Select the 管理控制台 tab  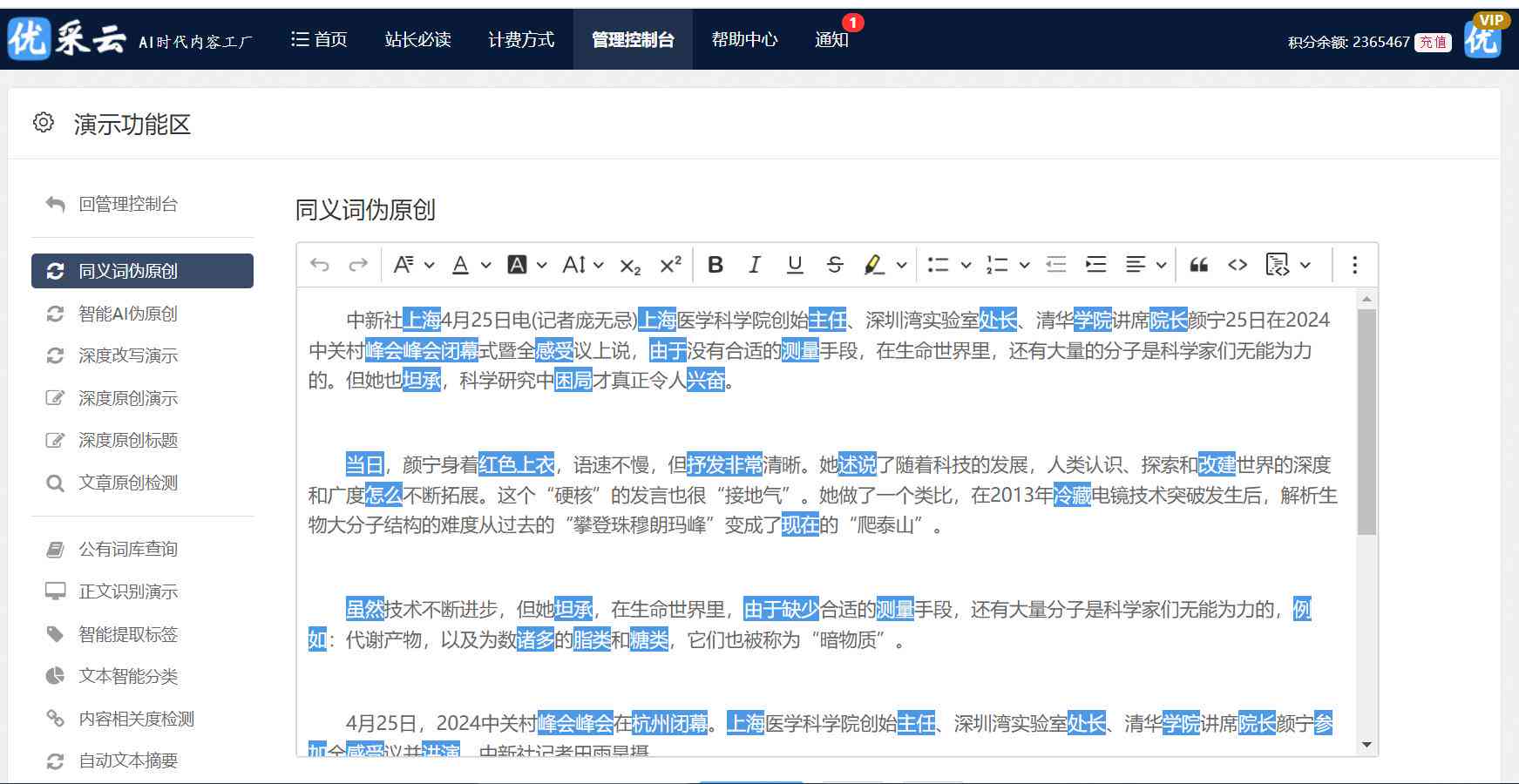point(633,39)
